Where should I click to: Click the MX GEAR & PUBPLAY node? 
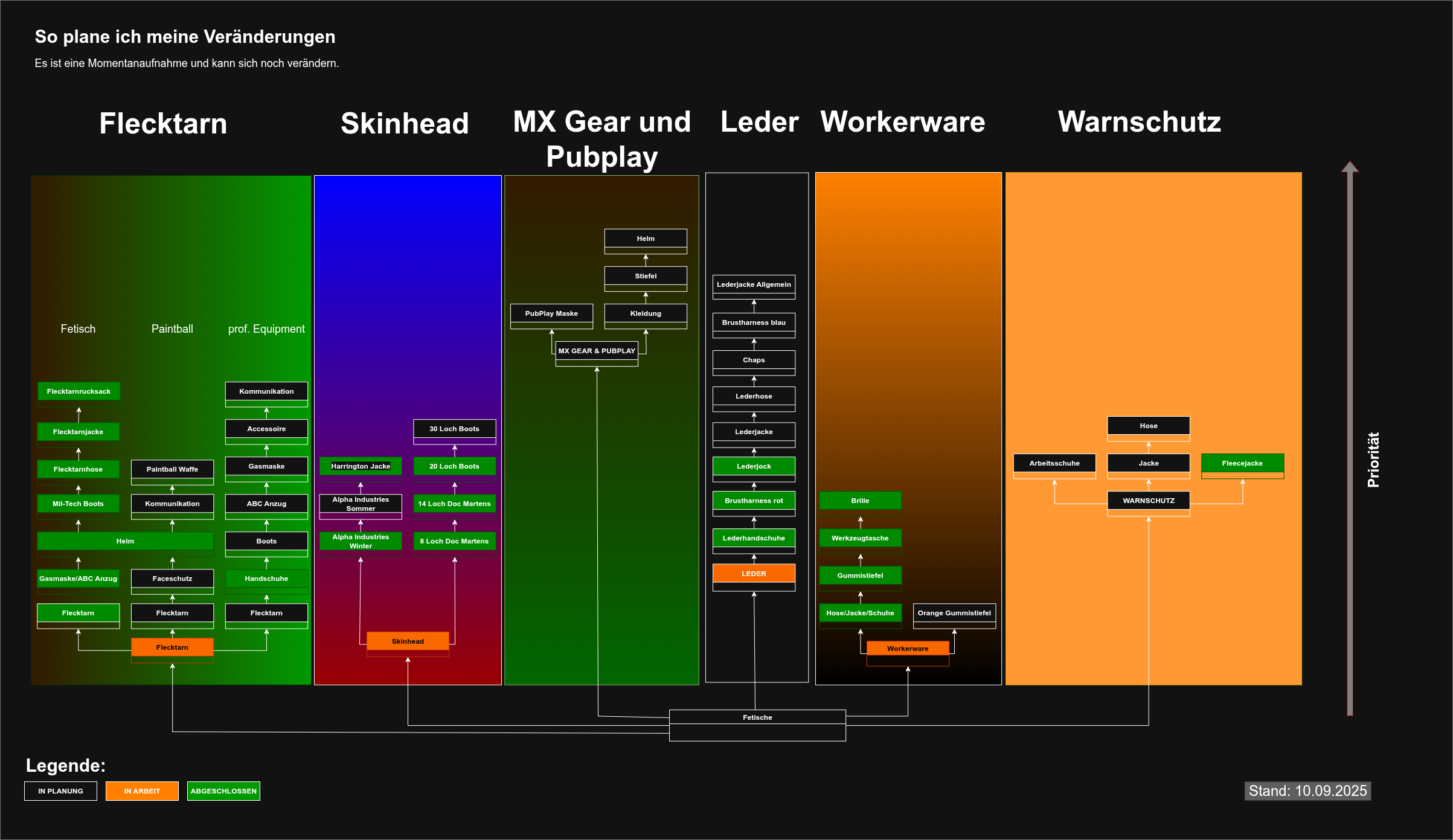click(597, 351)
